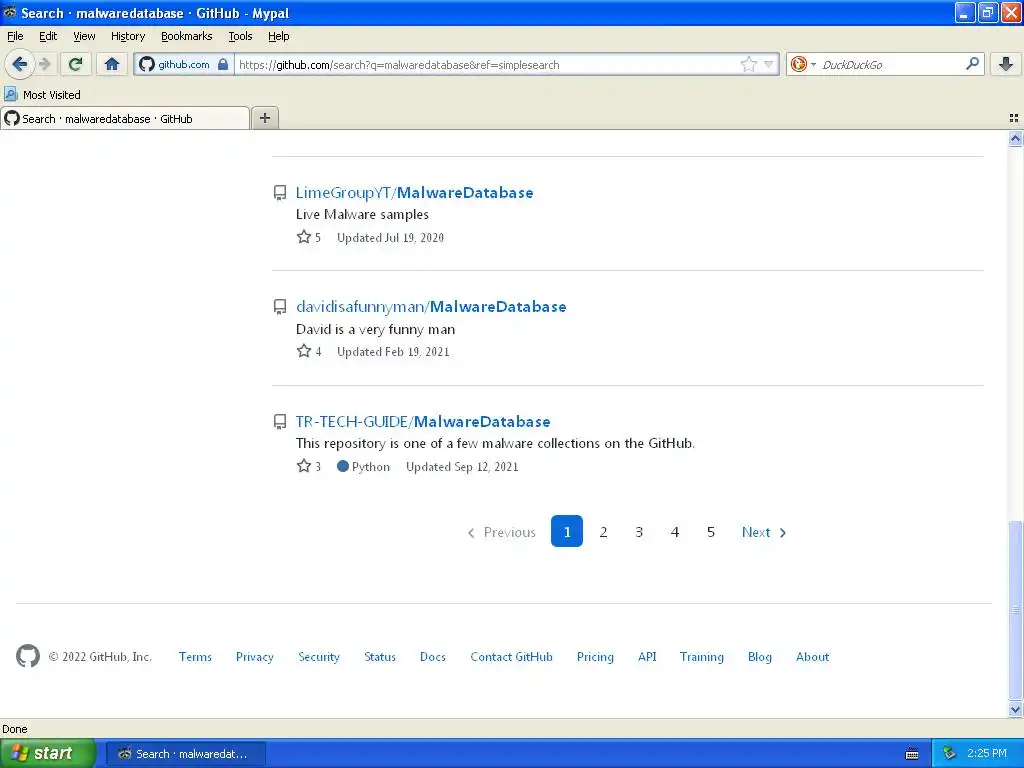This screenshot has width=1024, height=768.
Task: Click the repo icon beside davidisafunnyman
Action: (280, 307)
